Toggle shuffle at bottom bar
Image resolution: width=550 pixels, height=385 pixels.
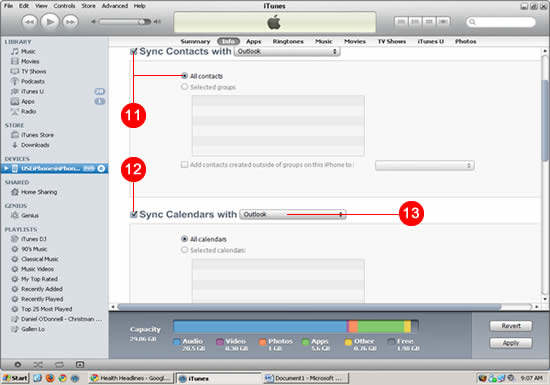(38, 365)
